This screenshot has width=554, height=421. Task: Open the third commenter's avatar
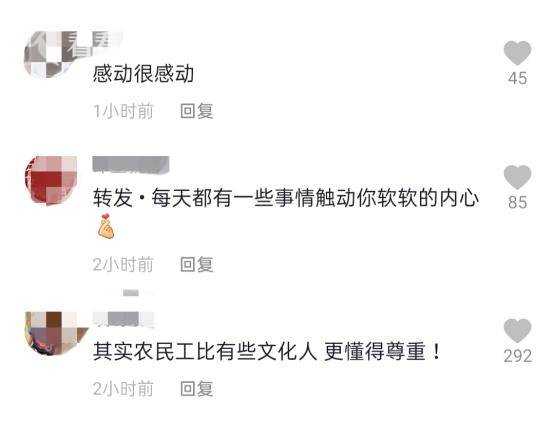click(x=54, y=332)
